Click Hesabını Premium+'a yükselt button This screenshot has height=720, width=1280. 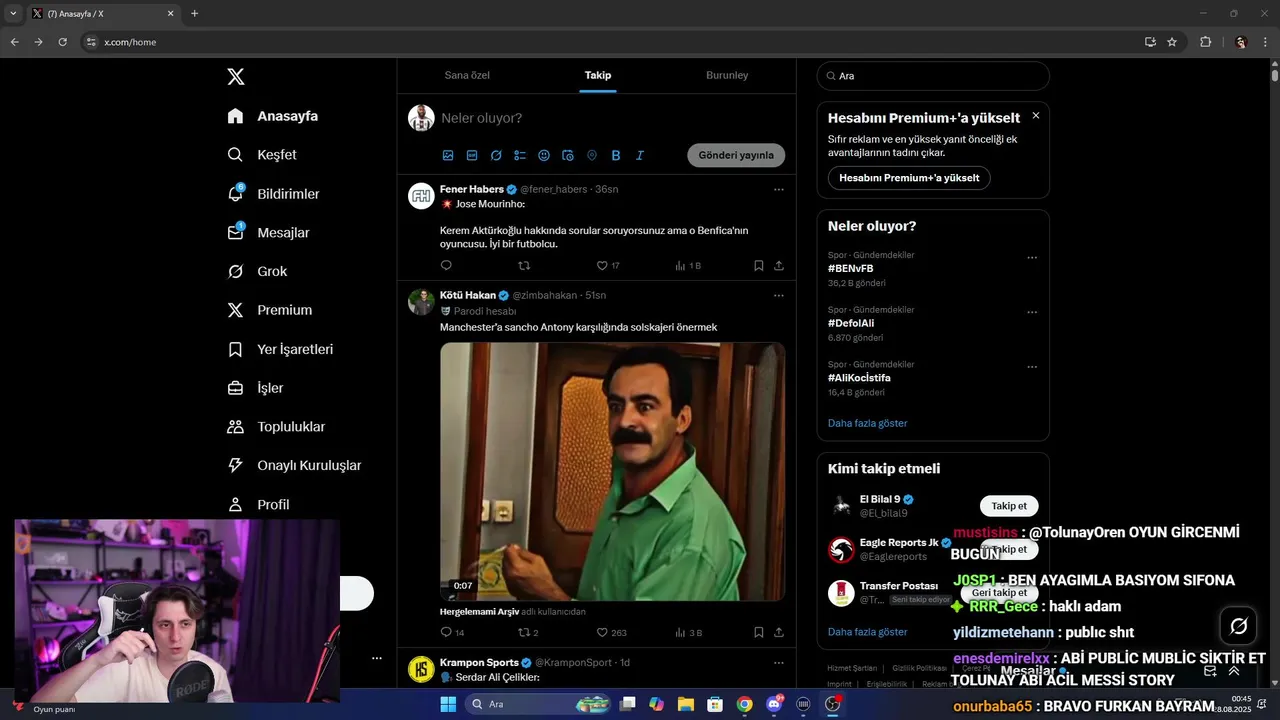909,178
